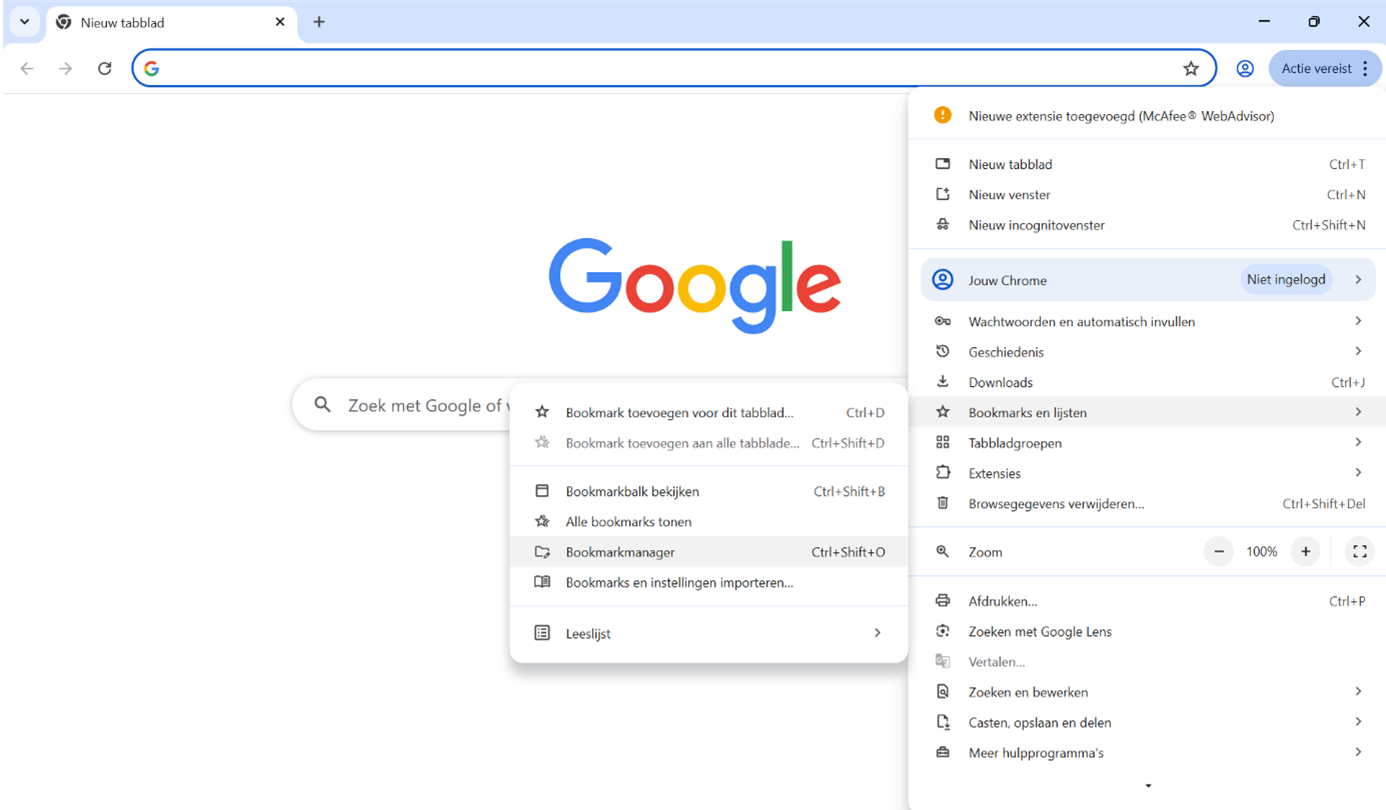1386x810 pixels.
Task: Click the Actie vereist button
Action: point(1312,68)
